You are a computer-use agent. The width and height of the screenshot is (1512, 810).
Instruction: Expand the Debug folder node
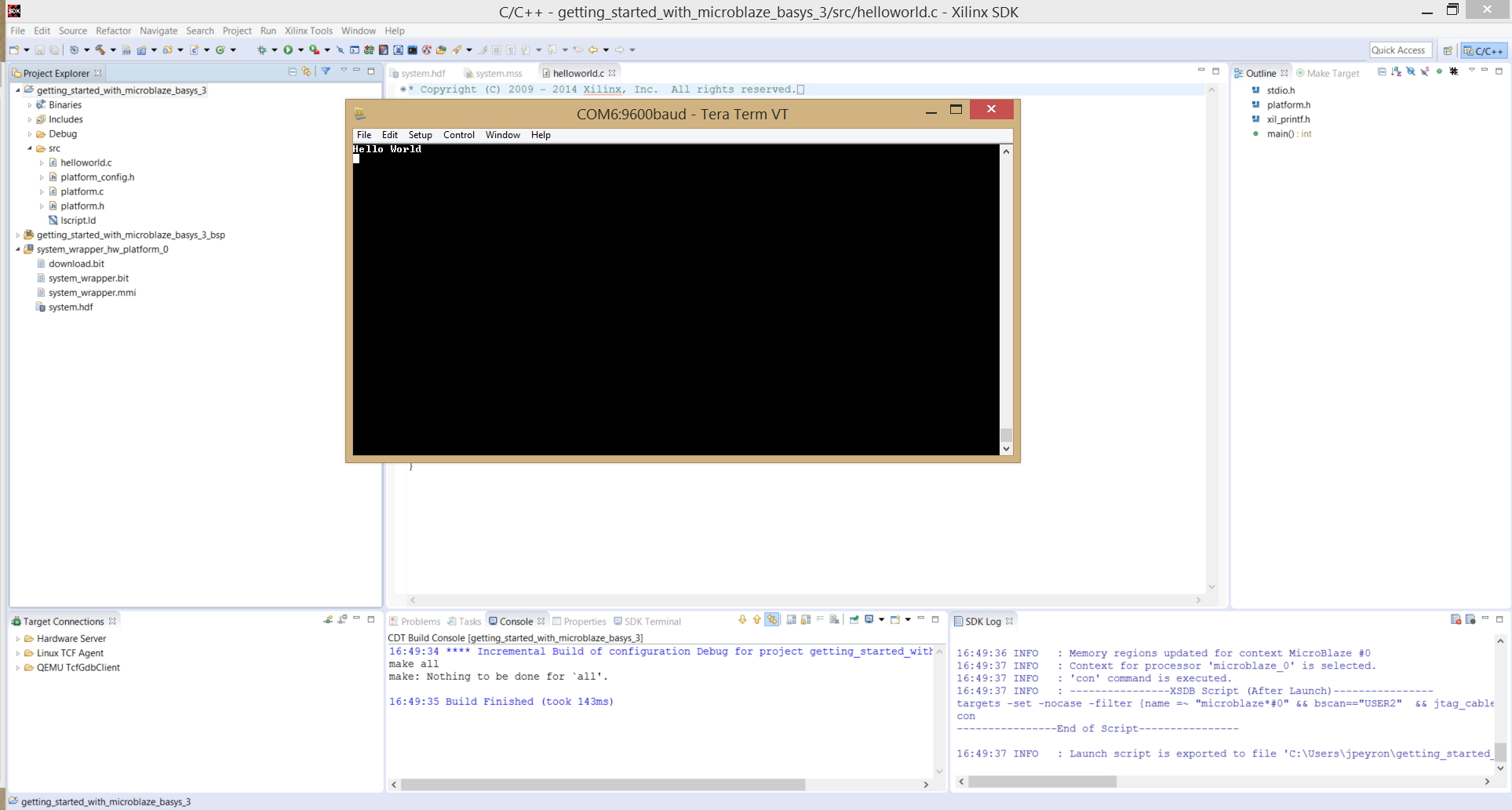click(30, 134)
